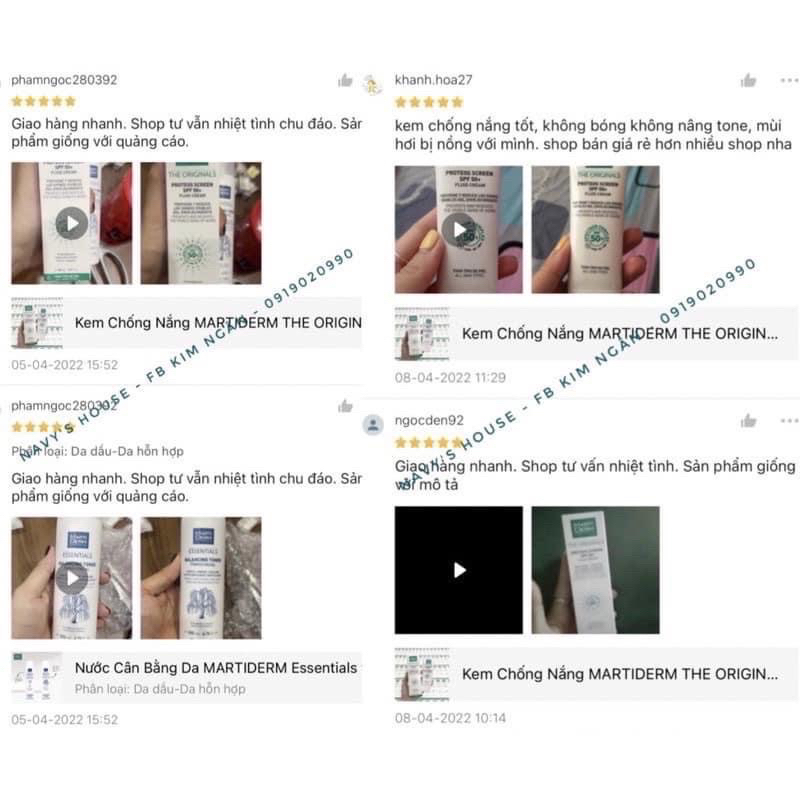Open the Kem Chống Nắng product under khanh.hoa27
The width and height of the screenshot is (800, 800).
point(596,334)
